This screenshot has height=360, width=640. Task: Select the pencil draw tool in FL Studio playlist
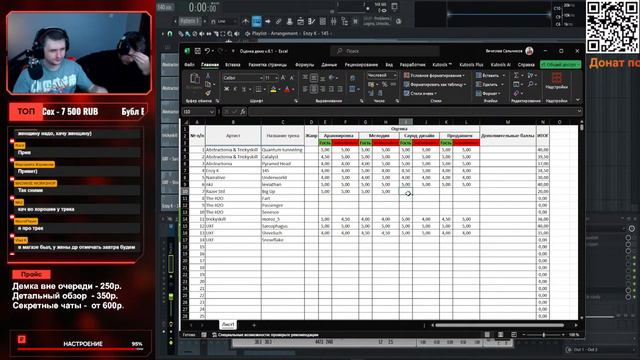point(180,34)
